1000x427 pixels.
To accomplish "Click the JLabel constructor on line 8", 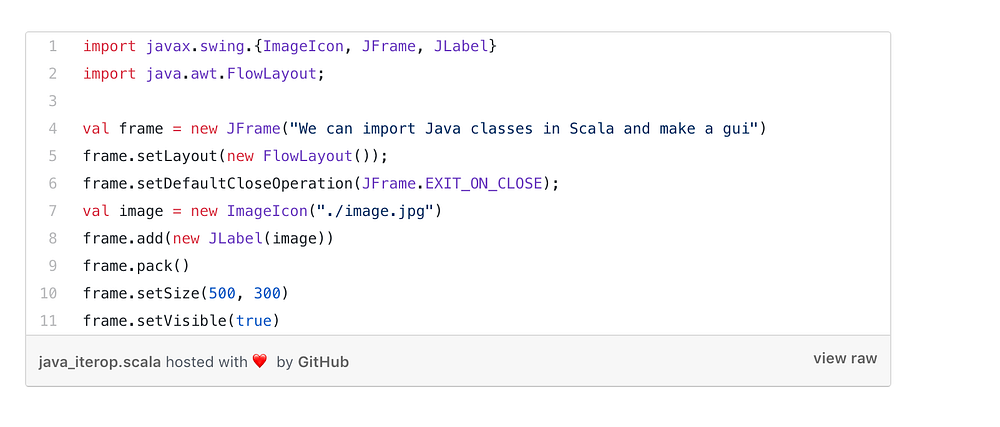I will pyautogui.click(x=235, y=238).
